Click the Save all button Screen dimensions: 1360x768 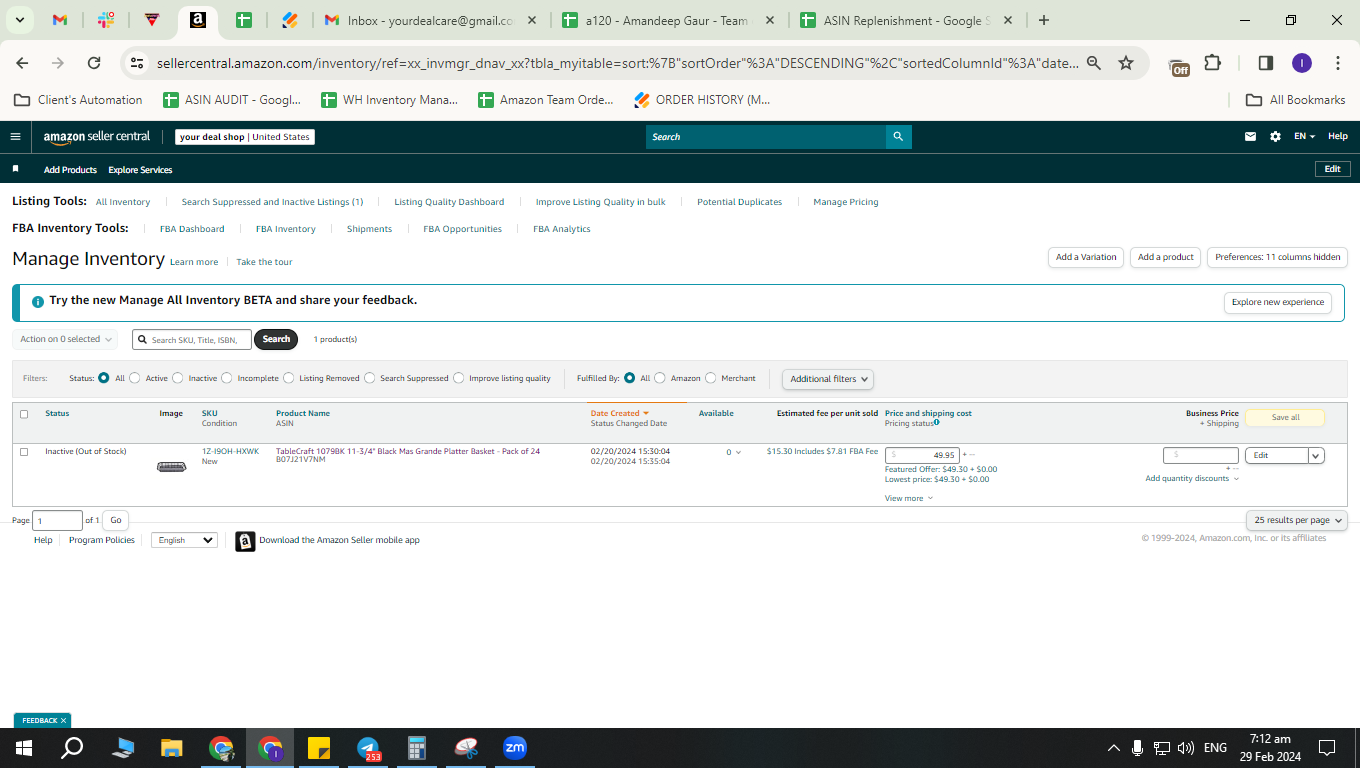[x=1285, y=418]
